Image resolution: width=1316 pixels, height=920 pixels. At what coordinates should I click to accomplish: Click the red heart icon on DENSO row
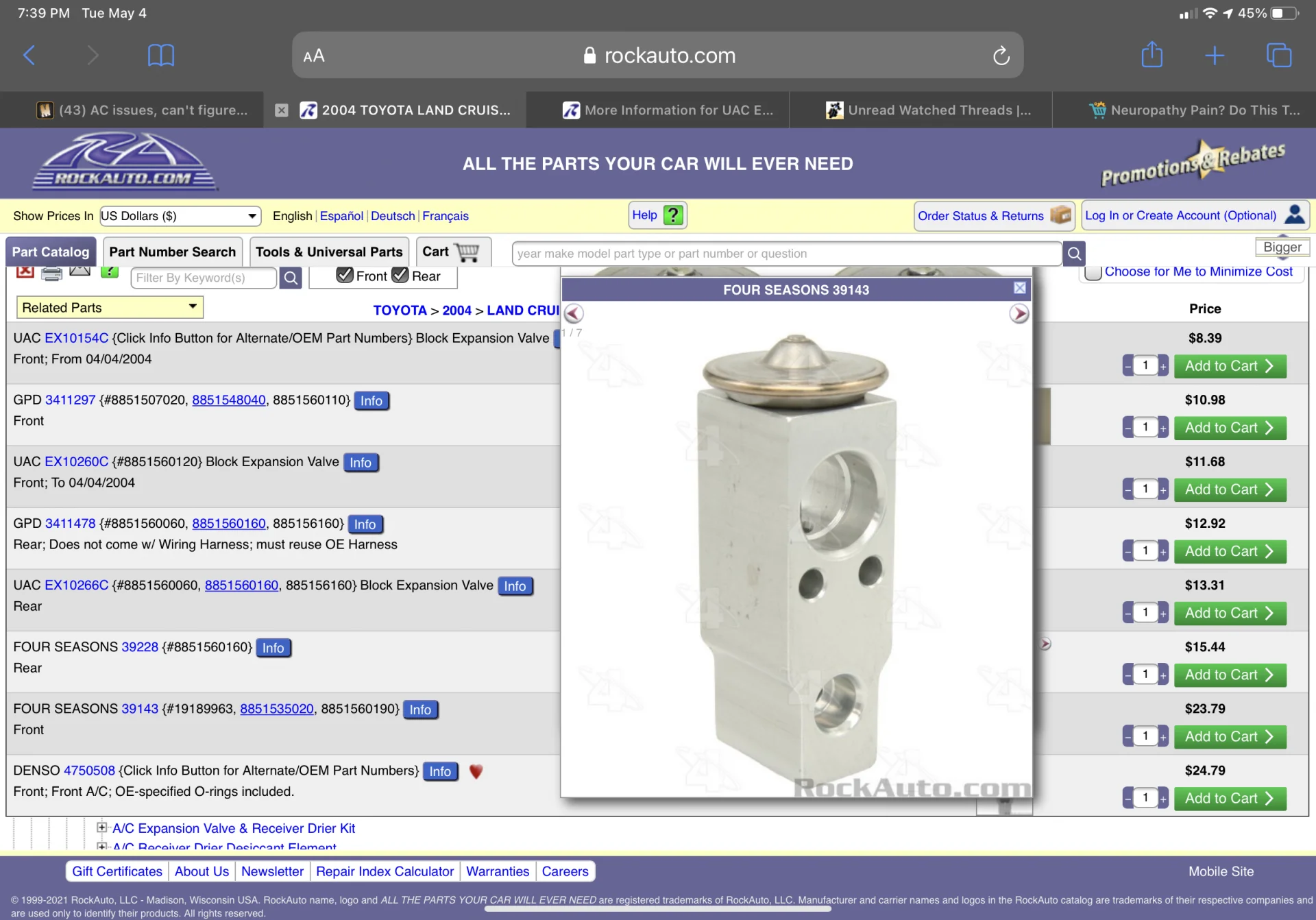(x=476, y=771)
